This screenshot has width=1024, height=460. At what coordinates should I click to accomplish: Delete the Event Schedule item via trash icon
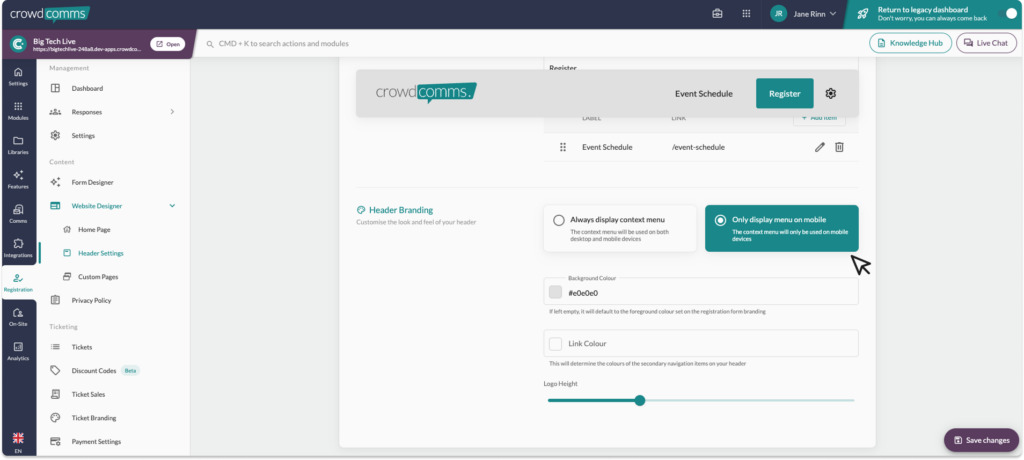coord(839,147)
